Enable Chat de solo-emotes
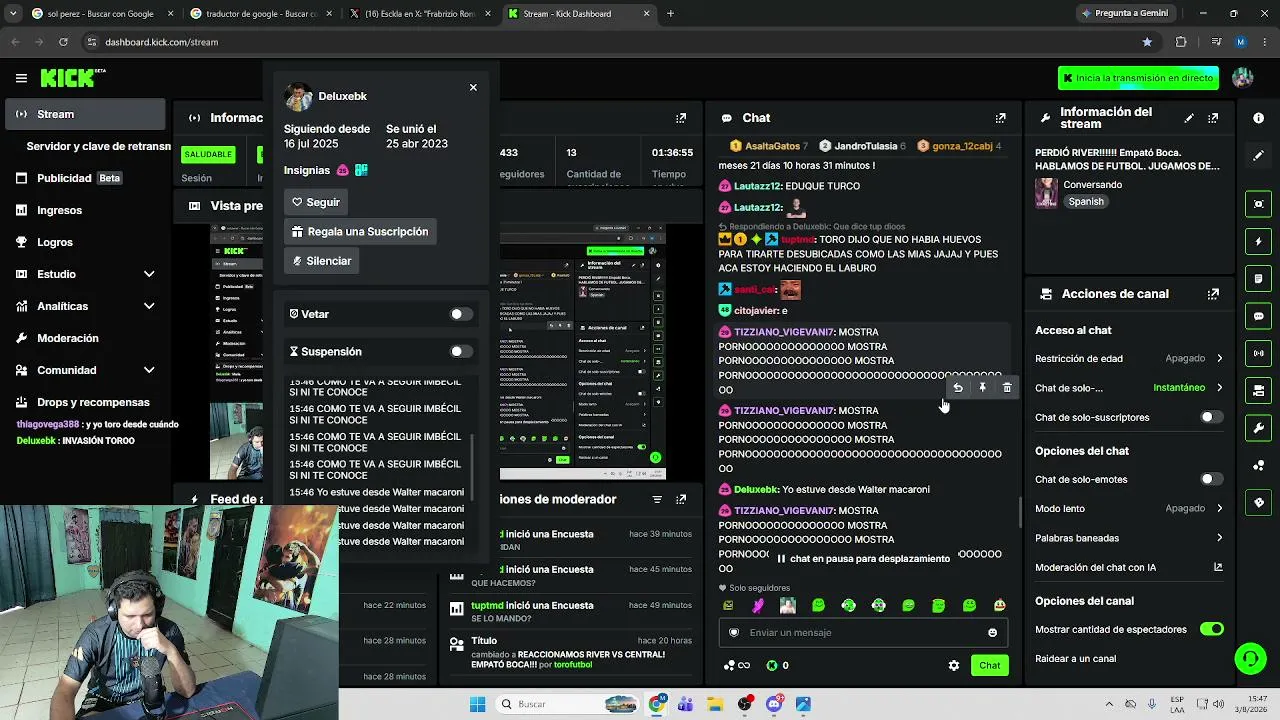Image resolution: width=1280 pixels, height=720 pixels. [x=1211, y=479]
